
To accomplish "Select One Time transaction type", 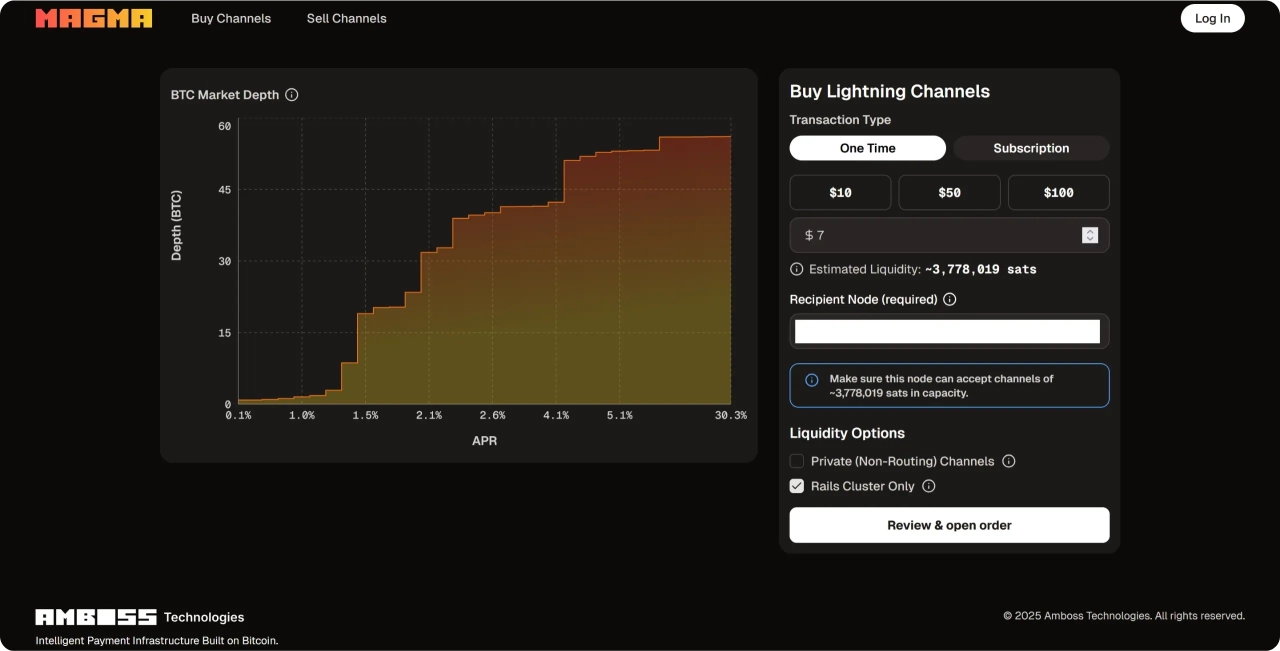I will click(x=867, y=148).
